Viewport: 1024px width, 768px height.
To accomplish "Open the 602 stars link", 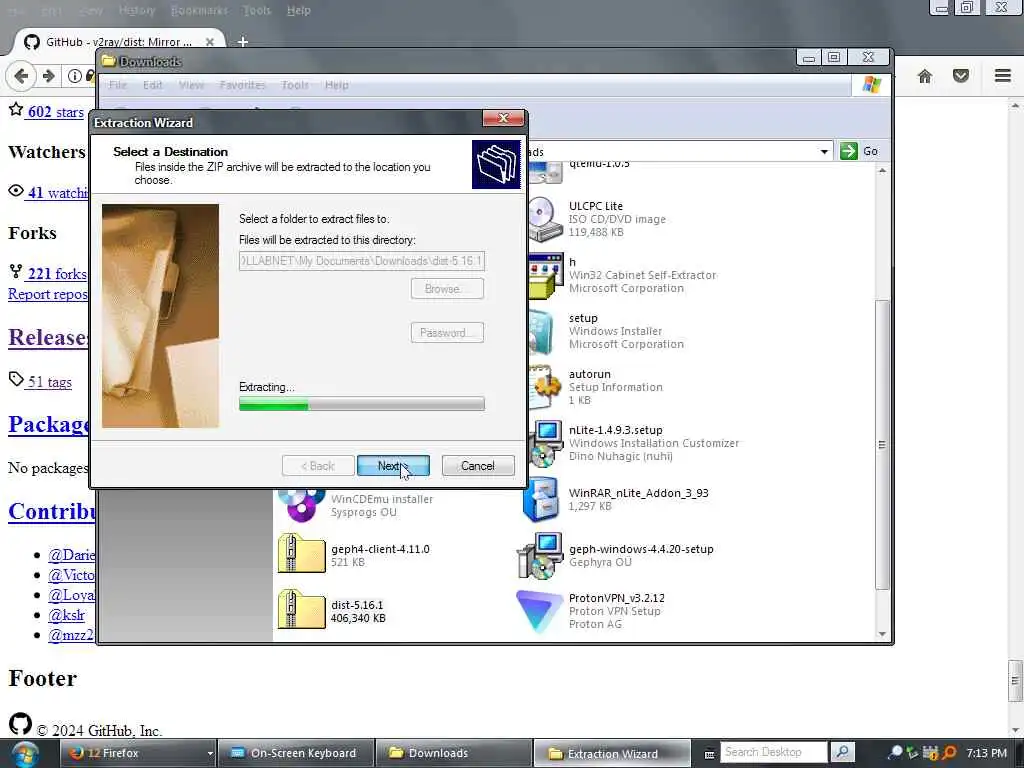I will 56,112.
